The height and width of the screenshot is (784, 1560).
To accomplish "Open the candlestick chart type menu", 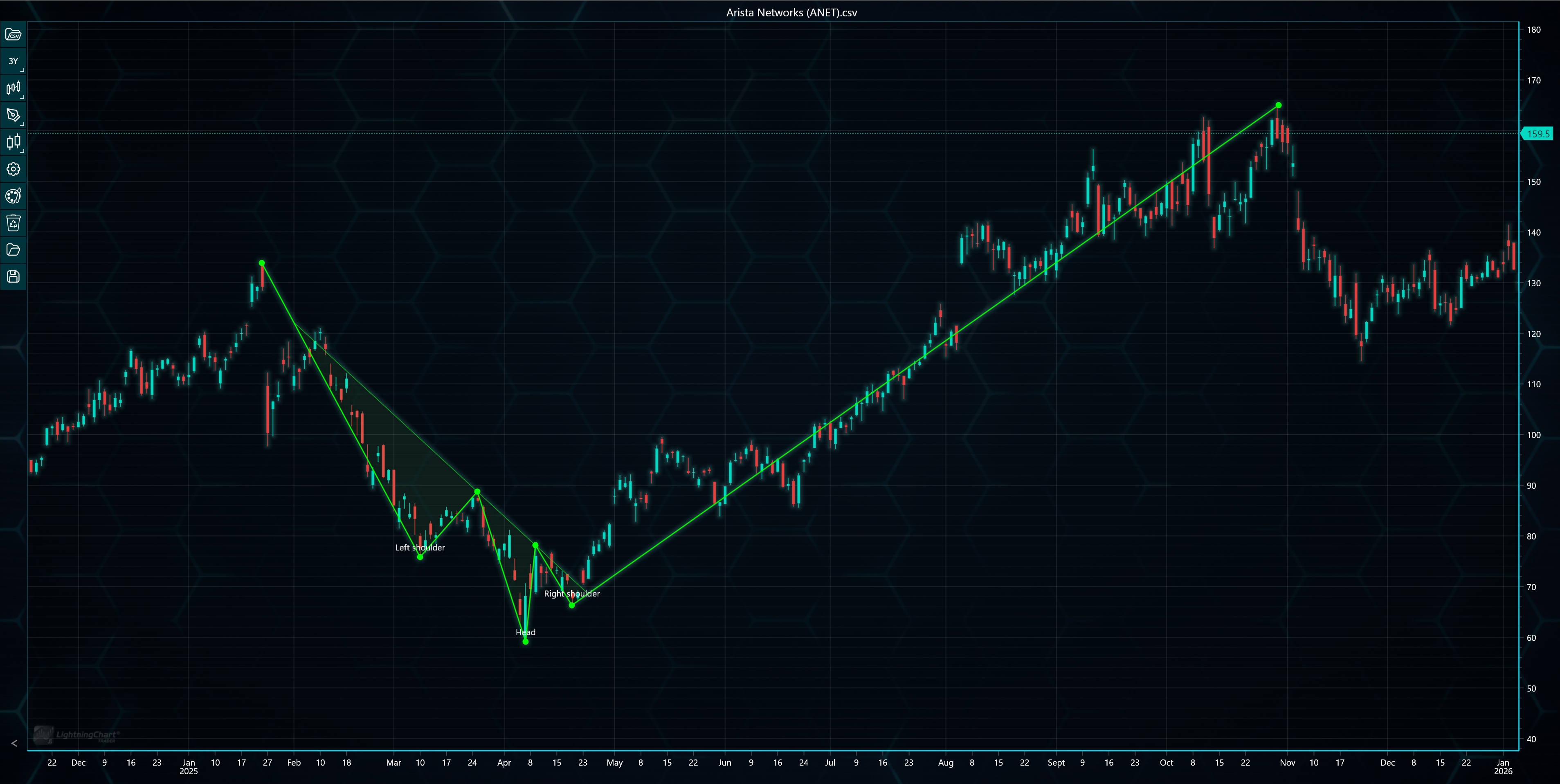I will click(x=13, y=88).
